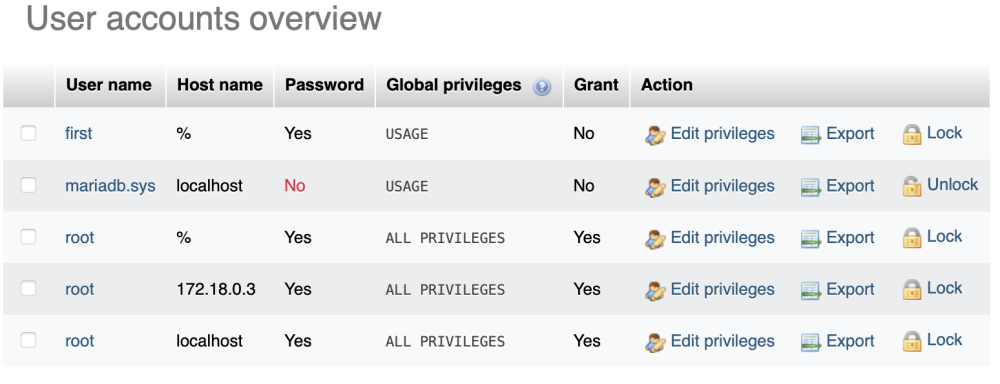Click Edit privileges icon for root at 172.18.0.3
This screenshot has width=1000, height=384.
pos(655,291)
